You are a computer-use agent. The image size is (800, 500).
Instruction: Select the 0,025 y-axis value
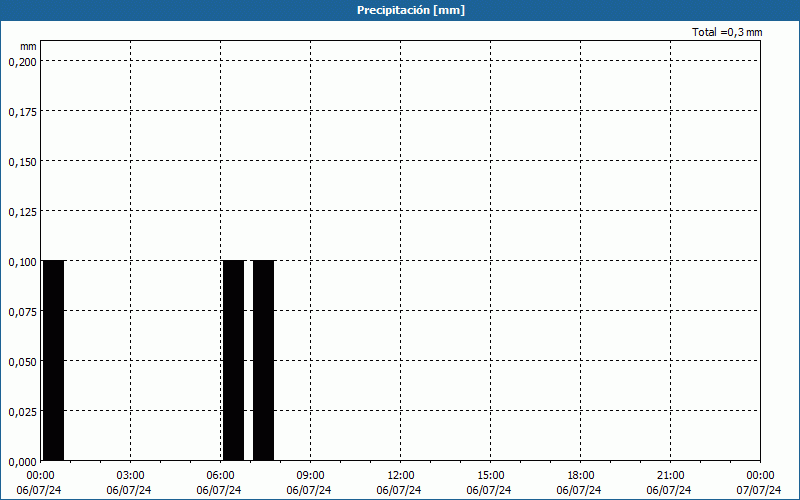click(23, 412)
